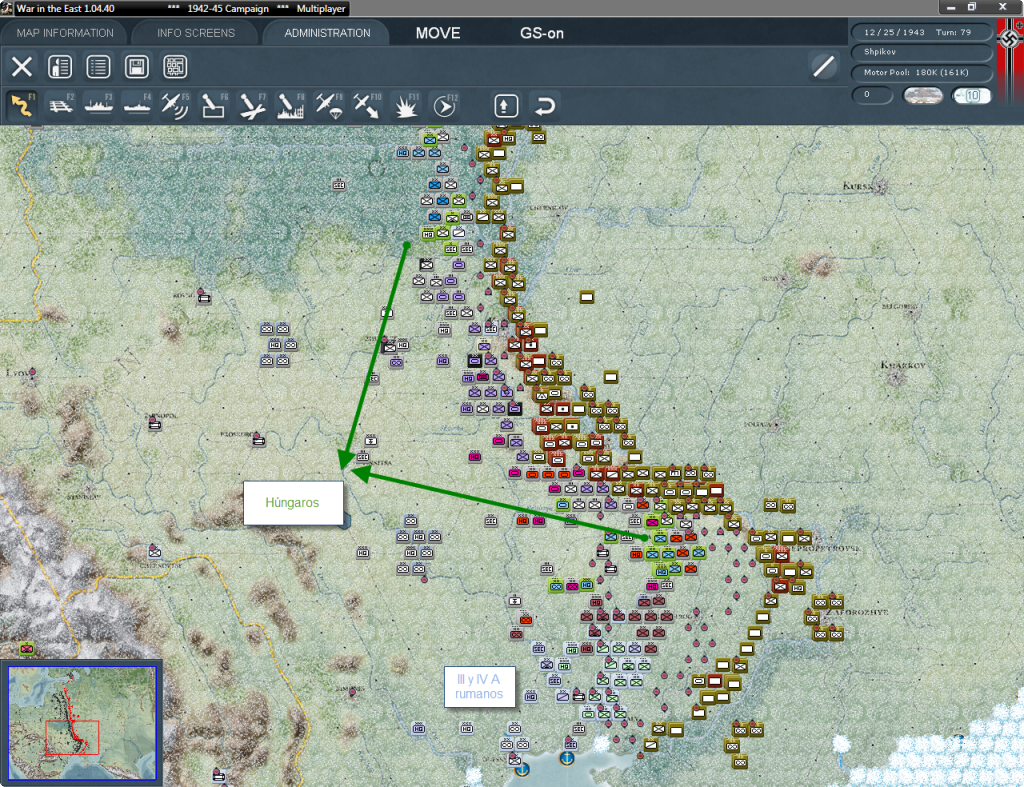This screenshot has width=1024, height=787.
Task: Click the Húngaros label box
Action: point(293,503)
